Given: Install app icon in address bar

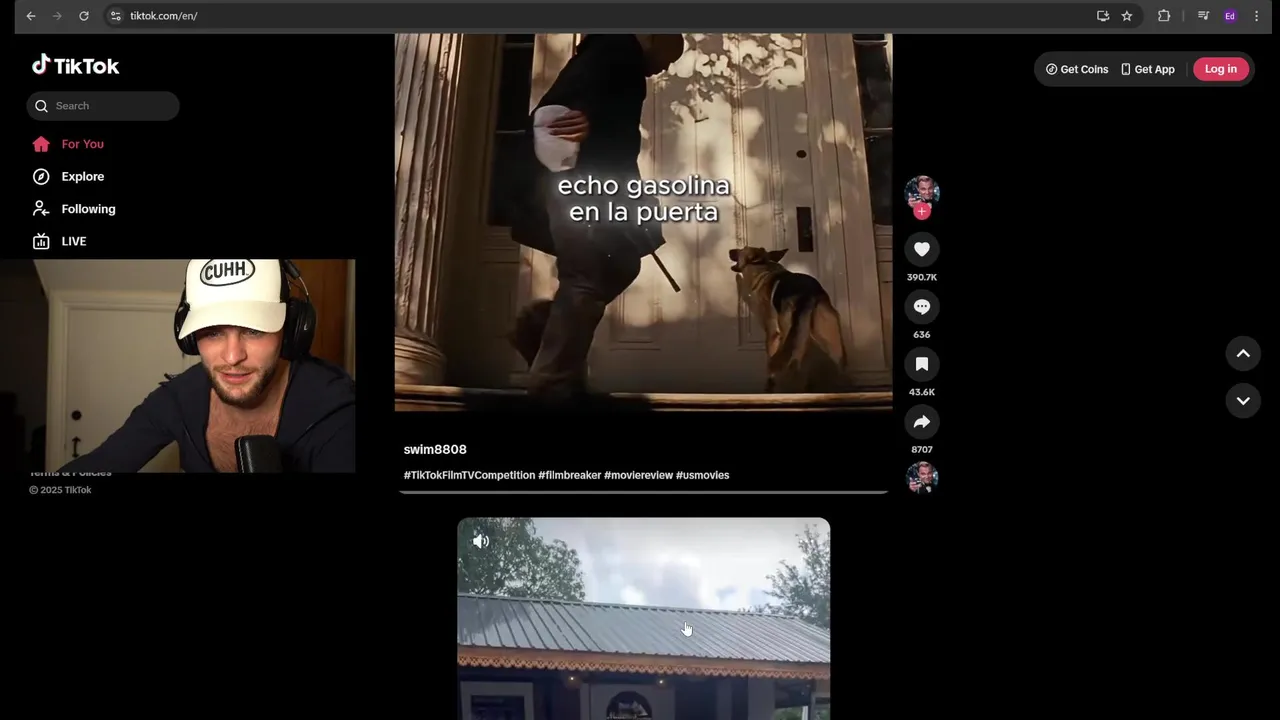Looking at the screenshot, I should click(1103, 16).
